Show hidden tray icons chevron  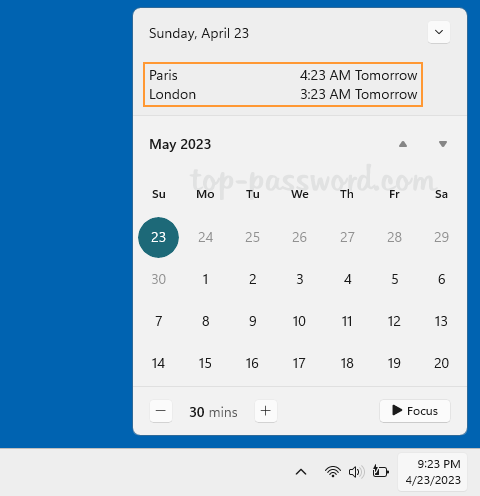301,472
